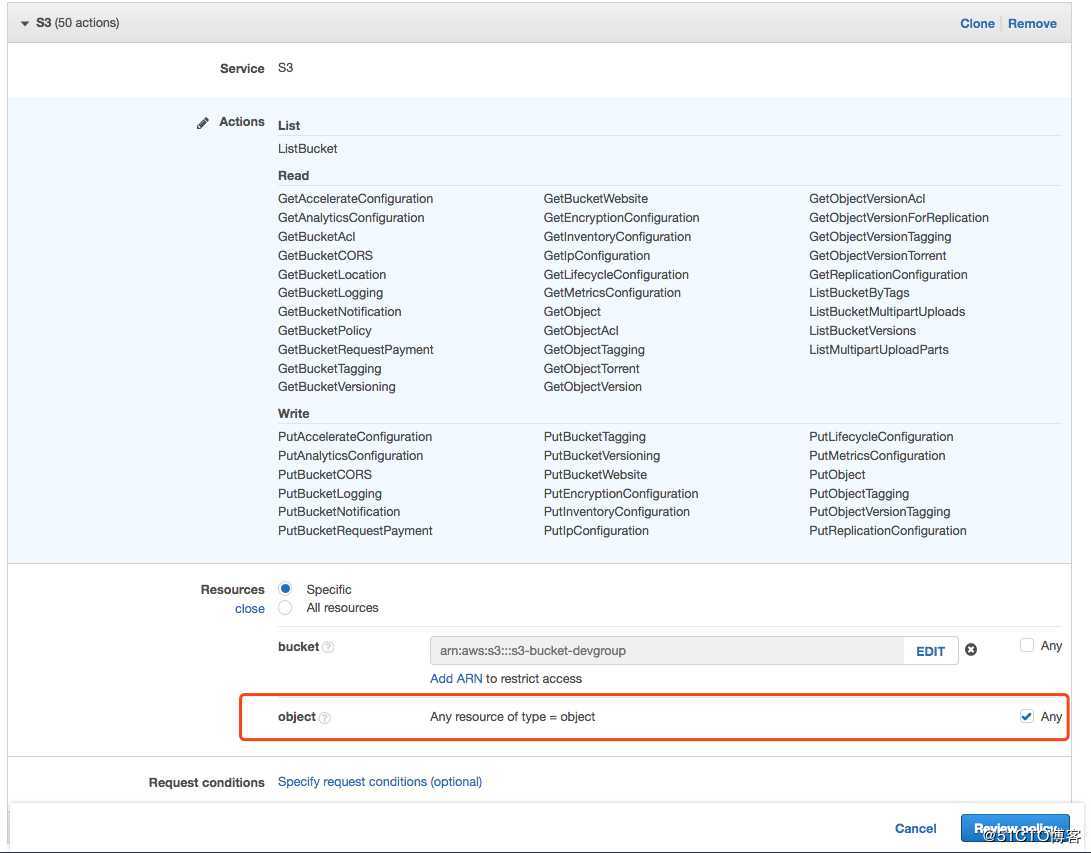Click GetAnalyticsConfiguration action
Image resolution: width=1091 pixels, height=853 pixels.
[351, 217]
